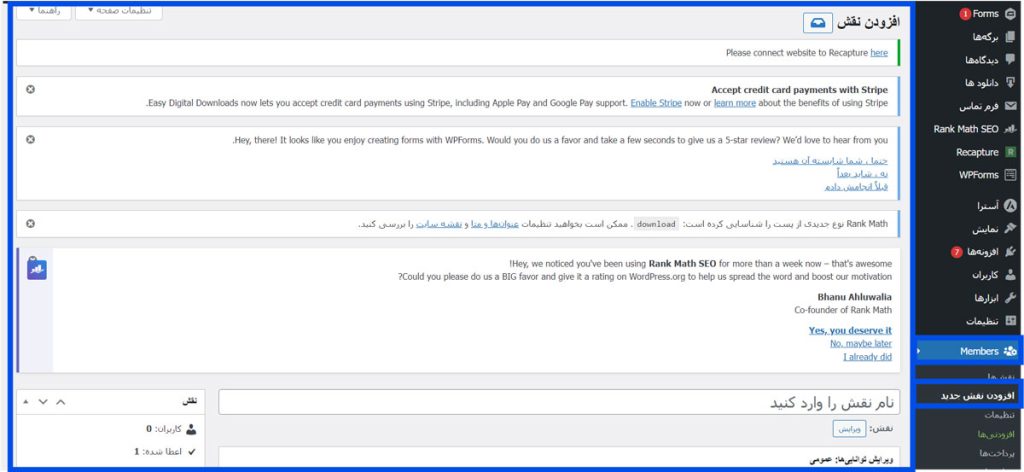Click the 'Co-founder of Rank Math' text
The width and height of the screenshot is (1024, 472).
coord(842,310)
